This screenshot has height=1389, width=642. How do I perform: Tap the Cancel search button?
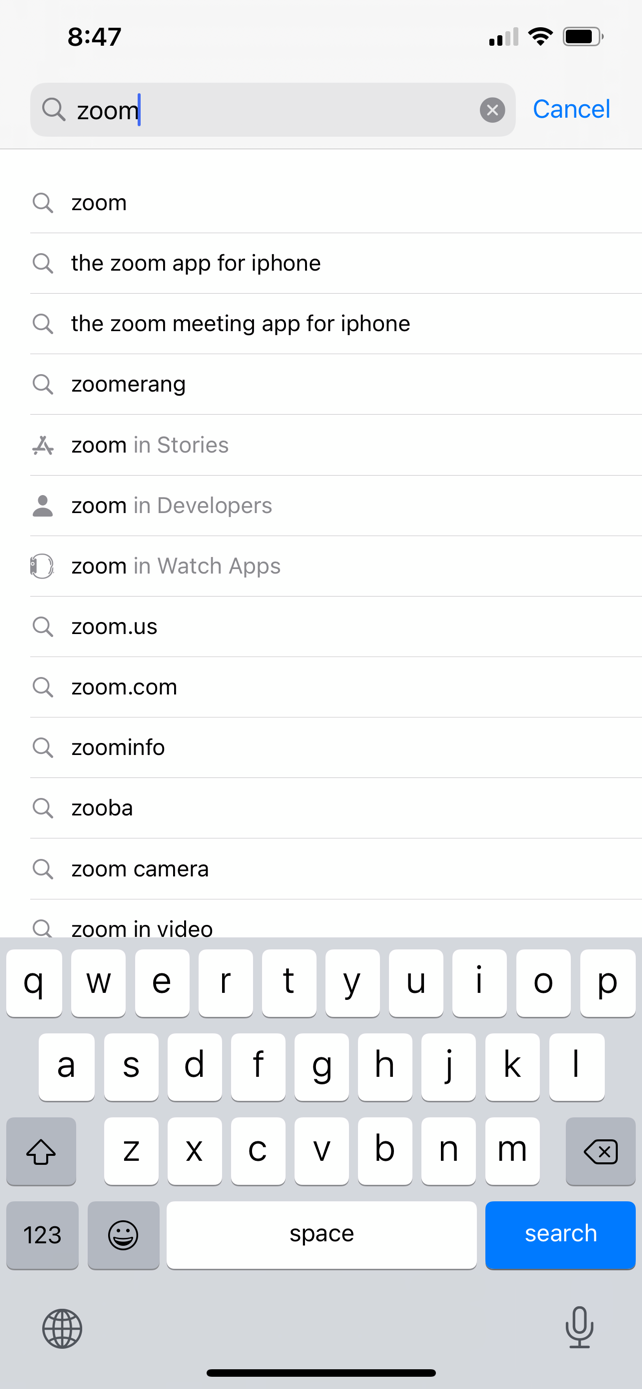[x=571, y=109]
